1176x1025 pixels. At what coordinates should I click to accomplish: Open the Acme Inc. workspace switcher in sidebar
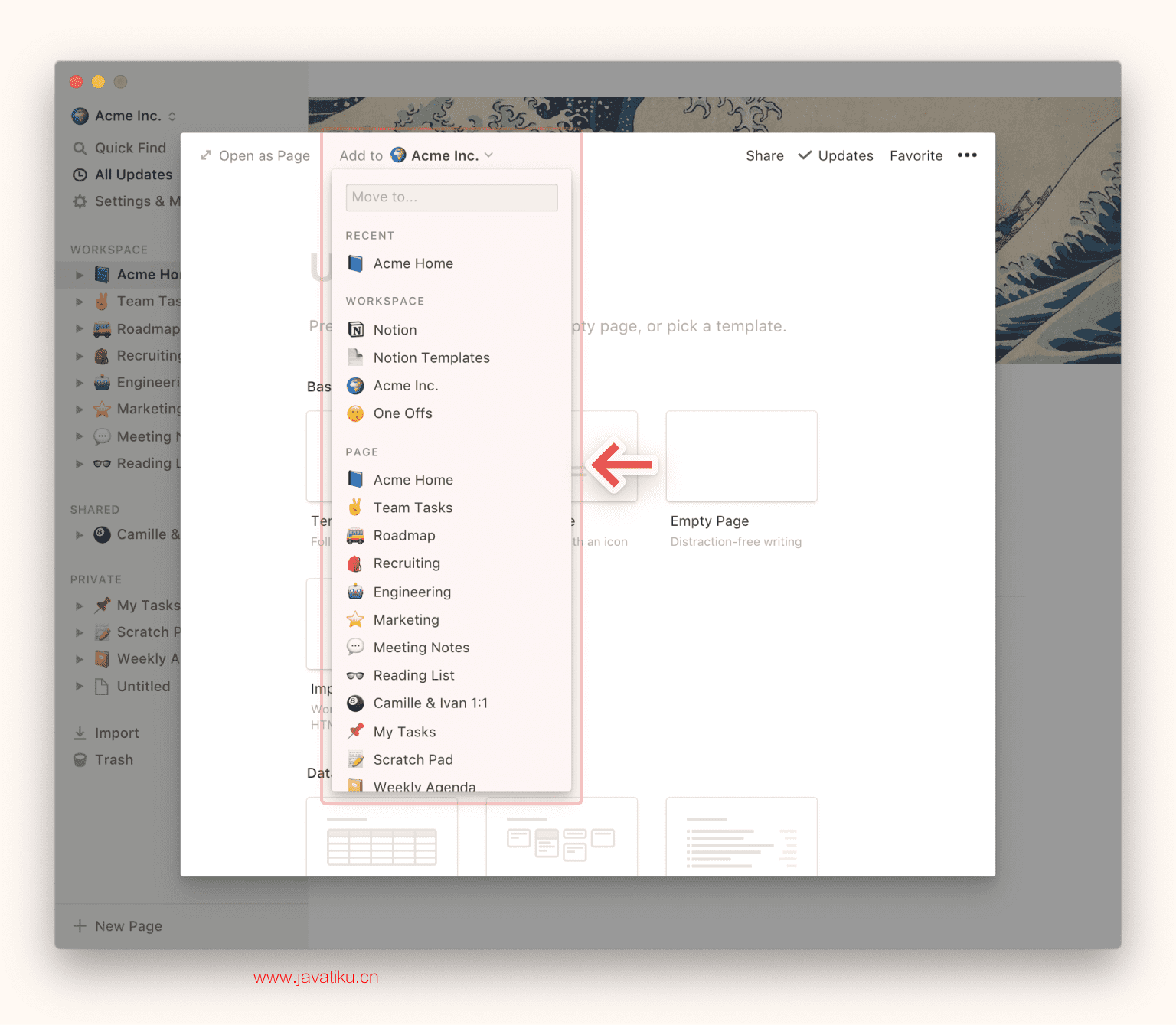pos(124,116)
